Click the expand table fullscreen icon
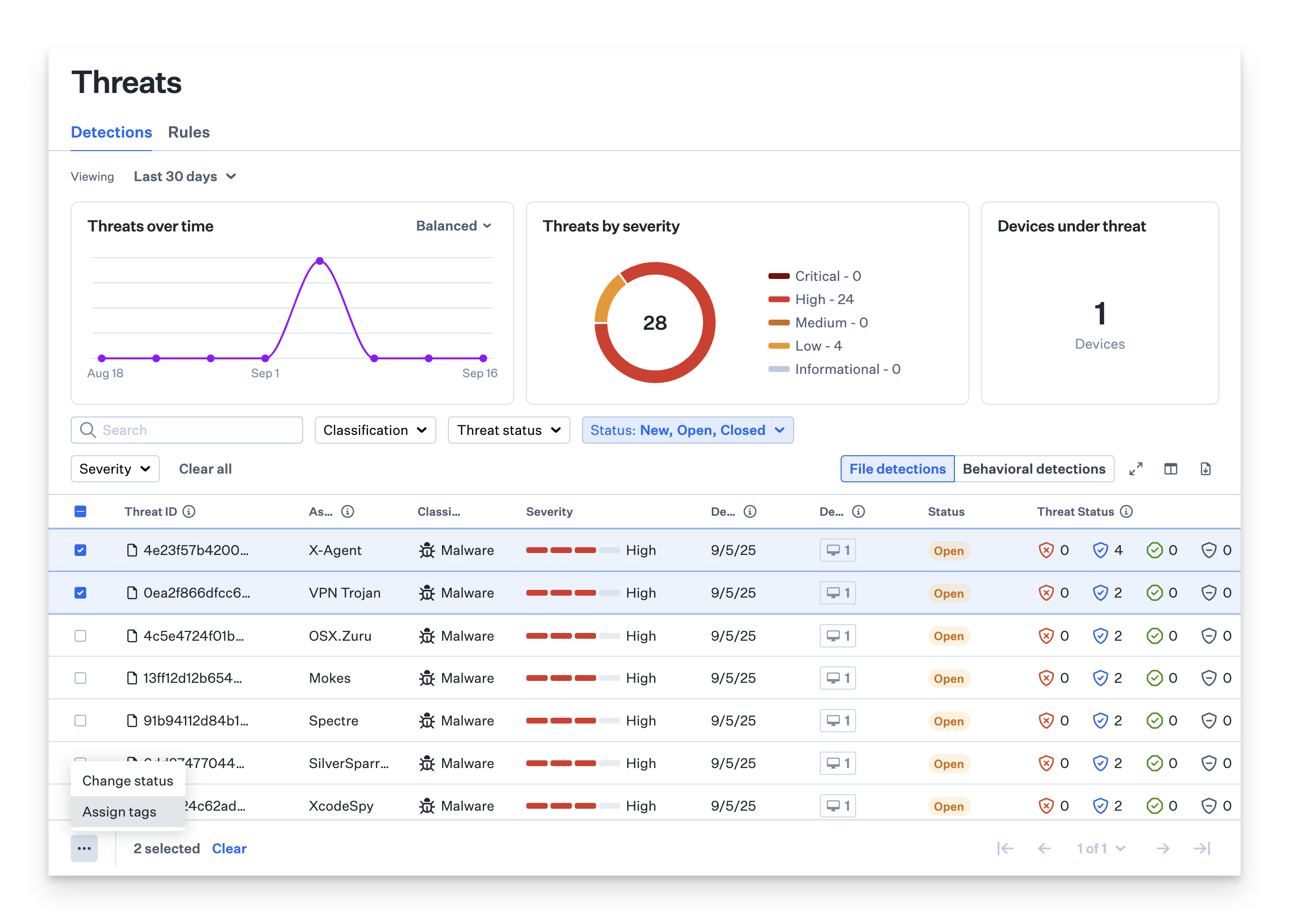The image size is (1289, 924). (x=1136, y=469)
